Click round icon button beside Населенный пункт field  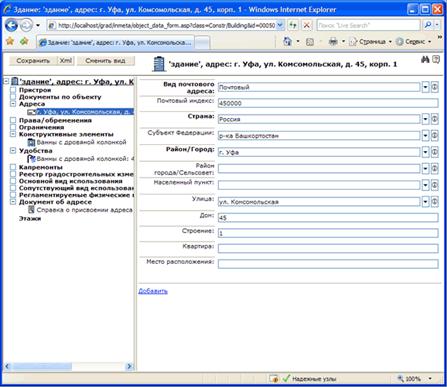(x=434, y=185)
